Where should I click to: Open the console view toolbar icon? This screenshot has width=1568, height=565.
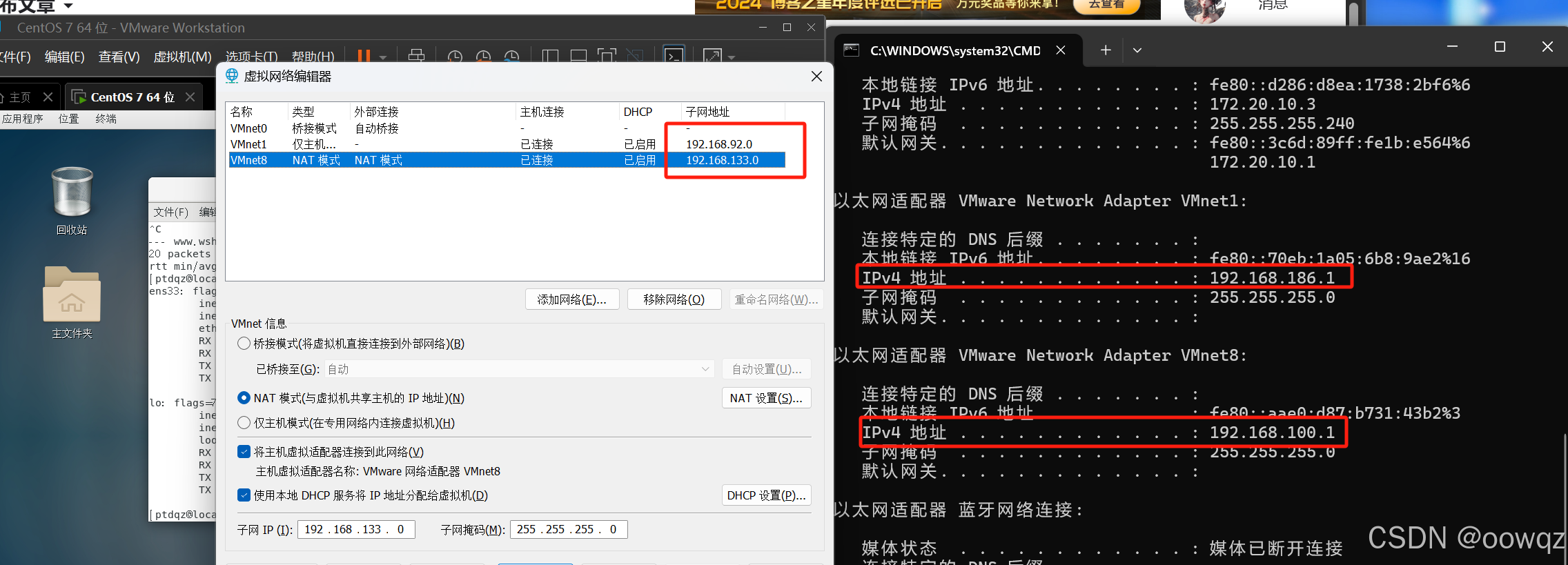point(674,56)
